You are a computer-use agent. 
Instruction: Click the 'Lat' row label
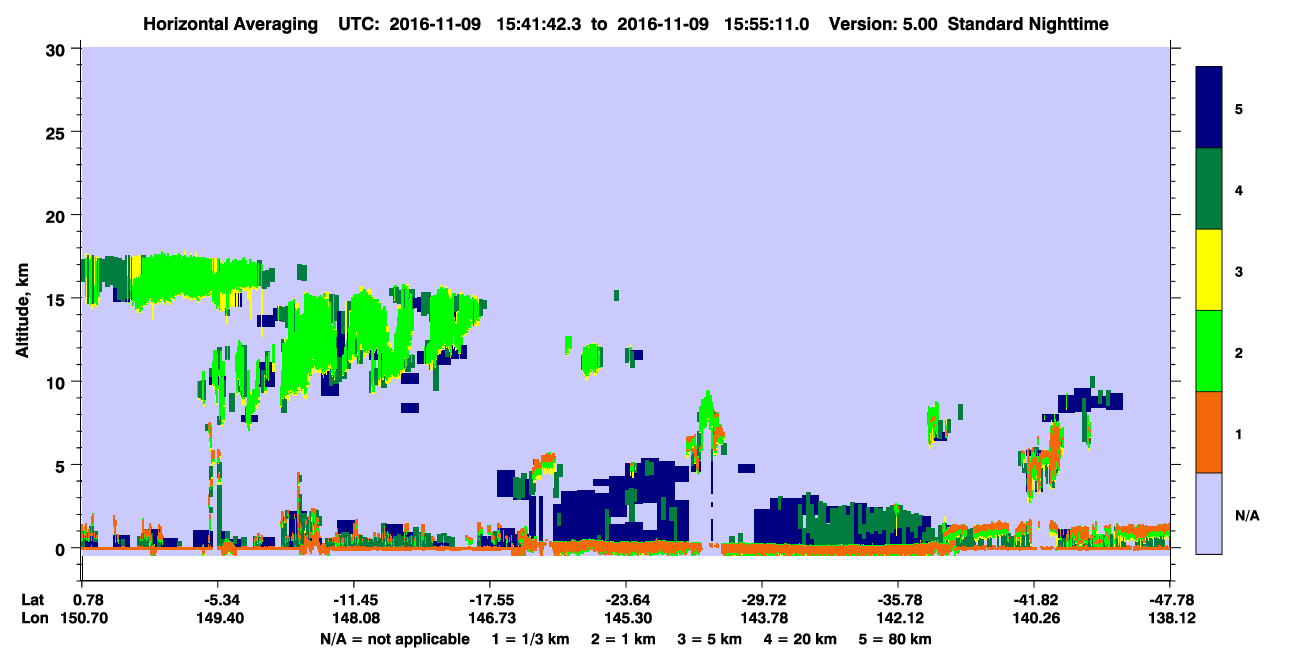click(33, 600)
